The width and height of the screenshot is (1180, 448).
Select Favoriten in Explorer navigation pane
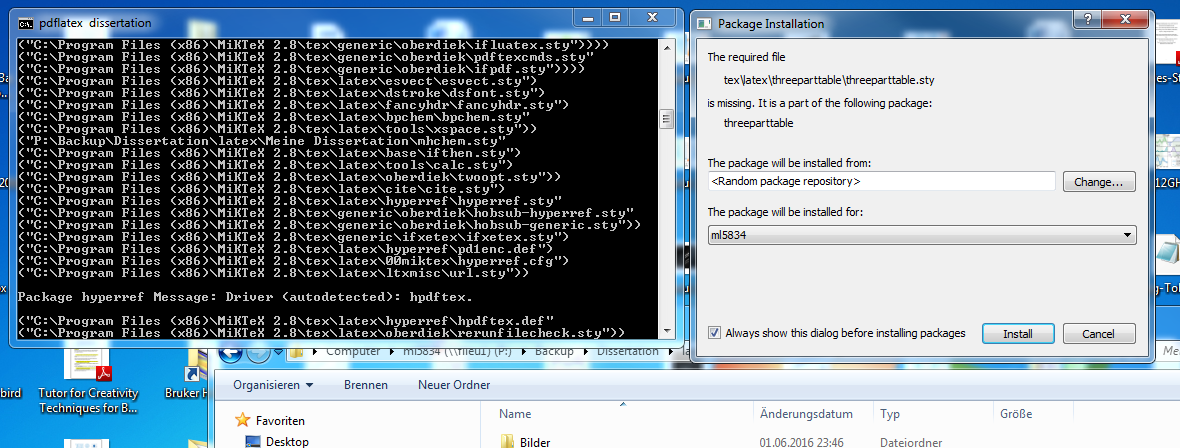[x=280, y=421]
